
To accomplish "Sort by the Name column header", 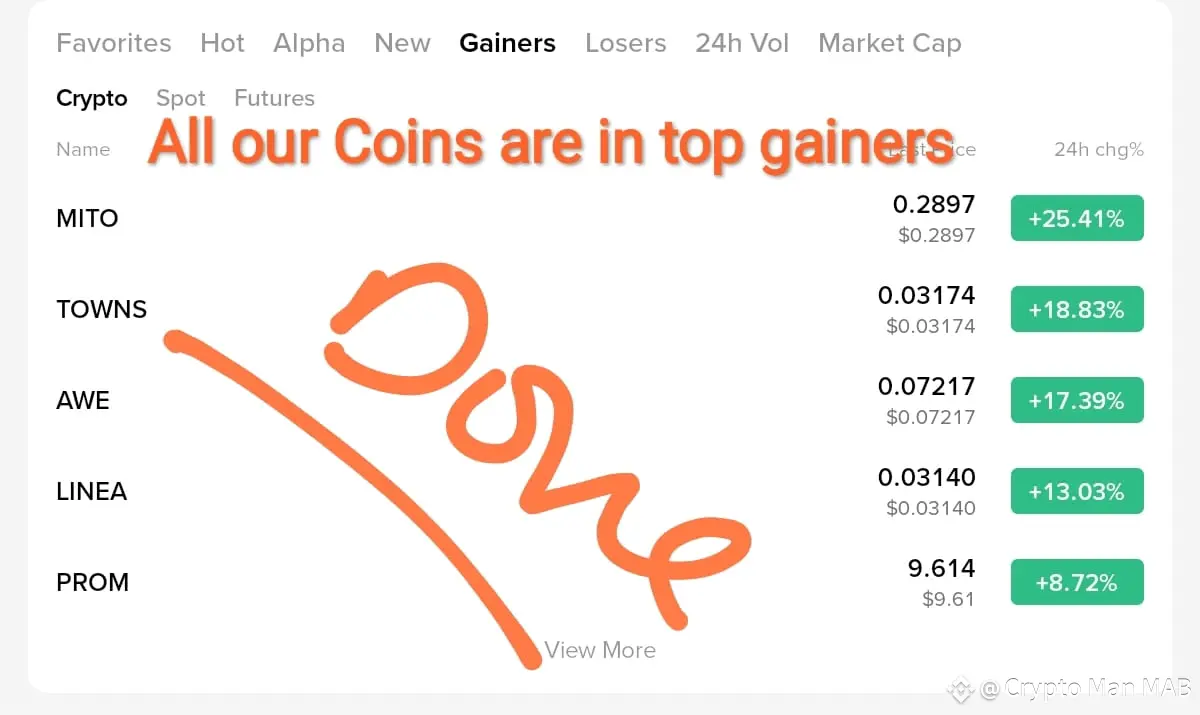I will click(83, 149).
